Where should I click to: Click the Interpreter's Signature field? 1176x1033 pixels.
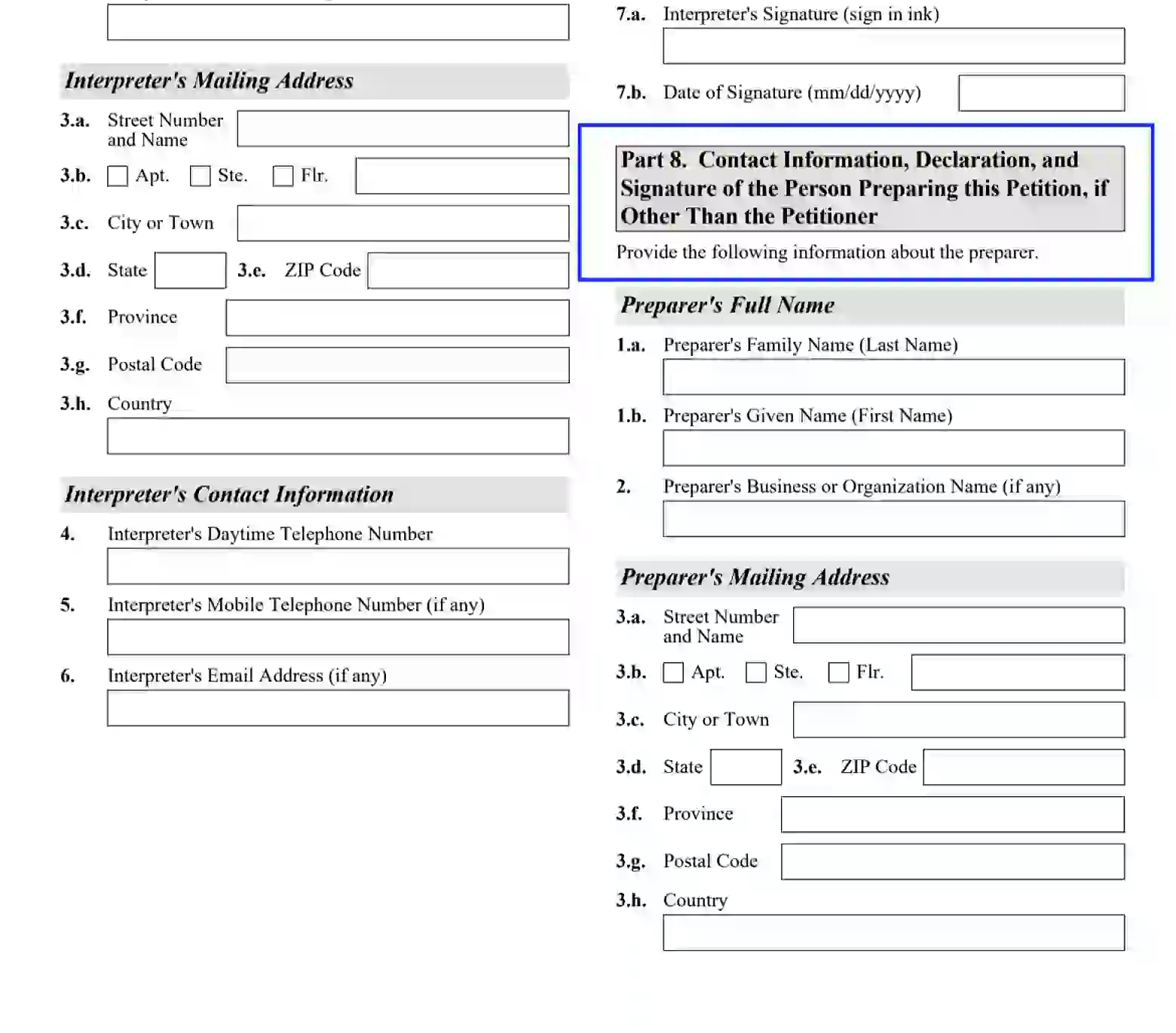pyautogui.click(x=893, y=45)
